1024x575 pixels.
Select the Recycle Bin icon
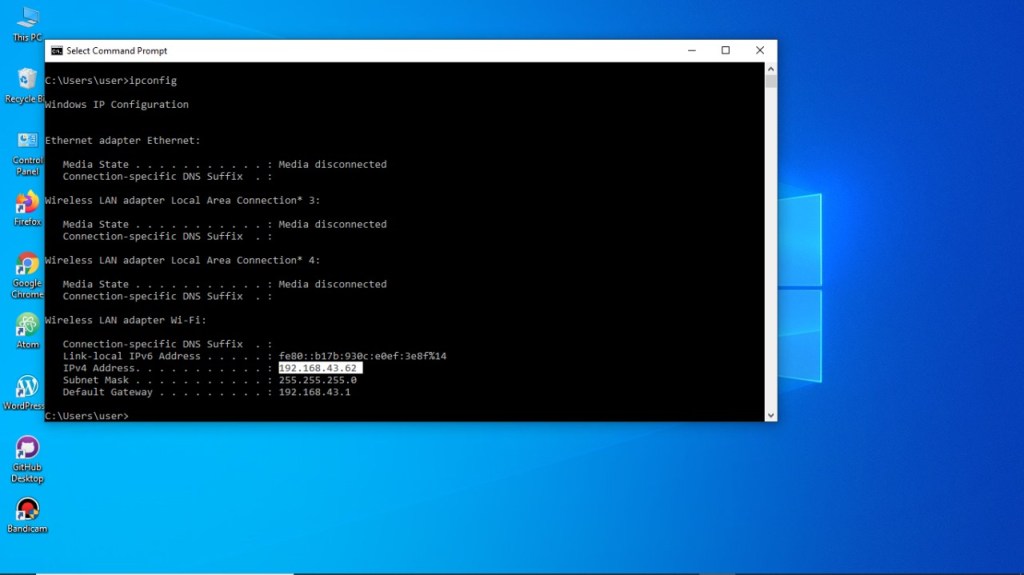[x=27, y=80]
